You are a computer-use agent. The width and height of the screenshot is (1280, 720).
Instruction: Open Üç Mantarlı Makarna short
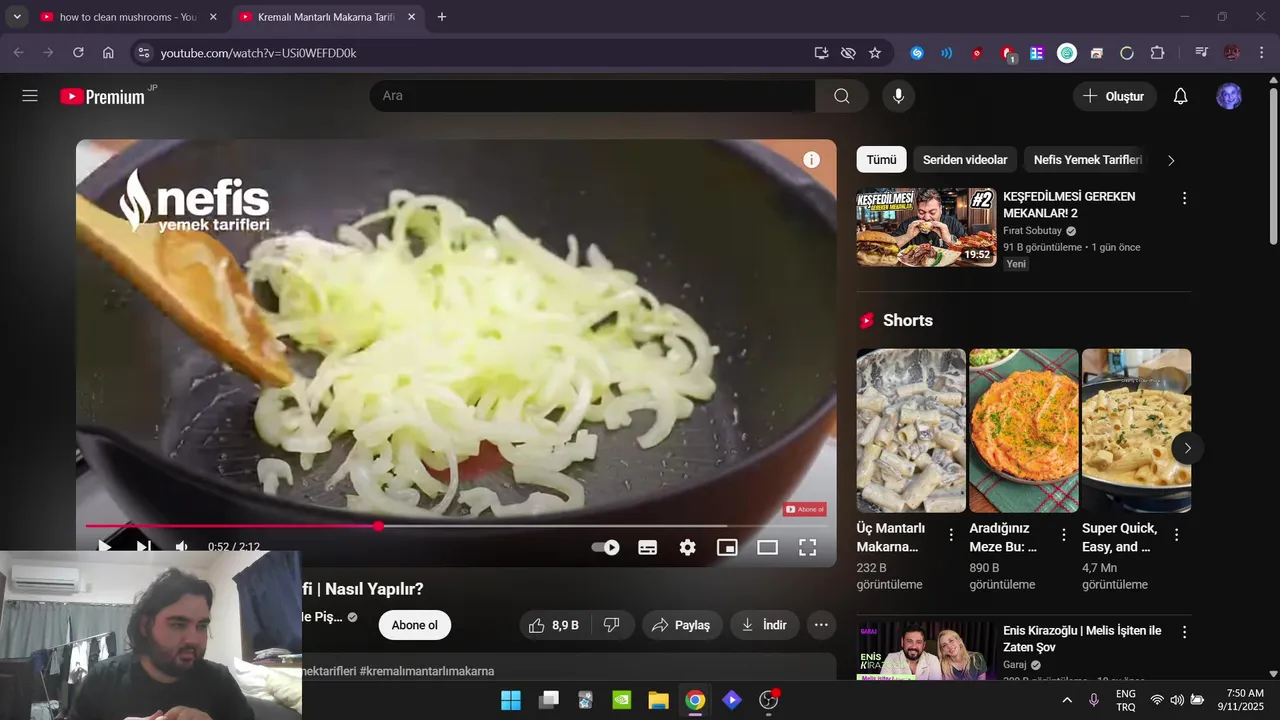tap(911, 430)
